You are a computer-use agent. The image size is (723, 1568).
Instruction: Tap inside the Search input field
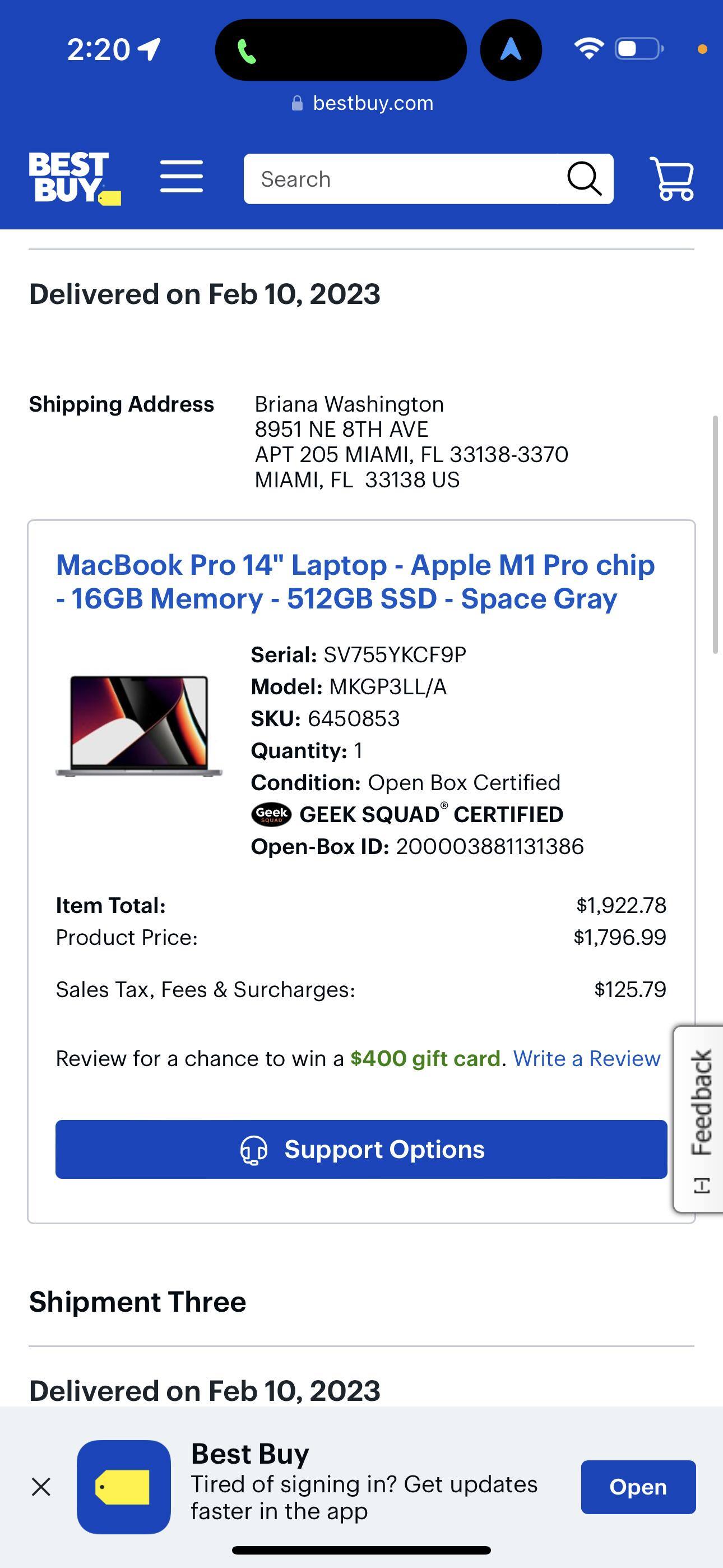(396, 178)
